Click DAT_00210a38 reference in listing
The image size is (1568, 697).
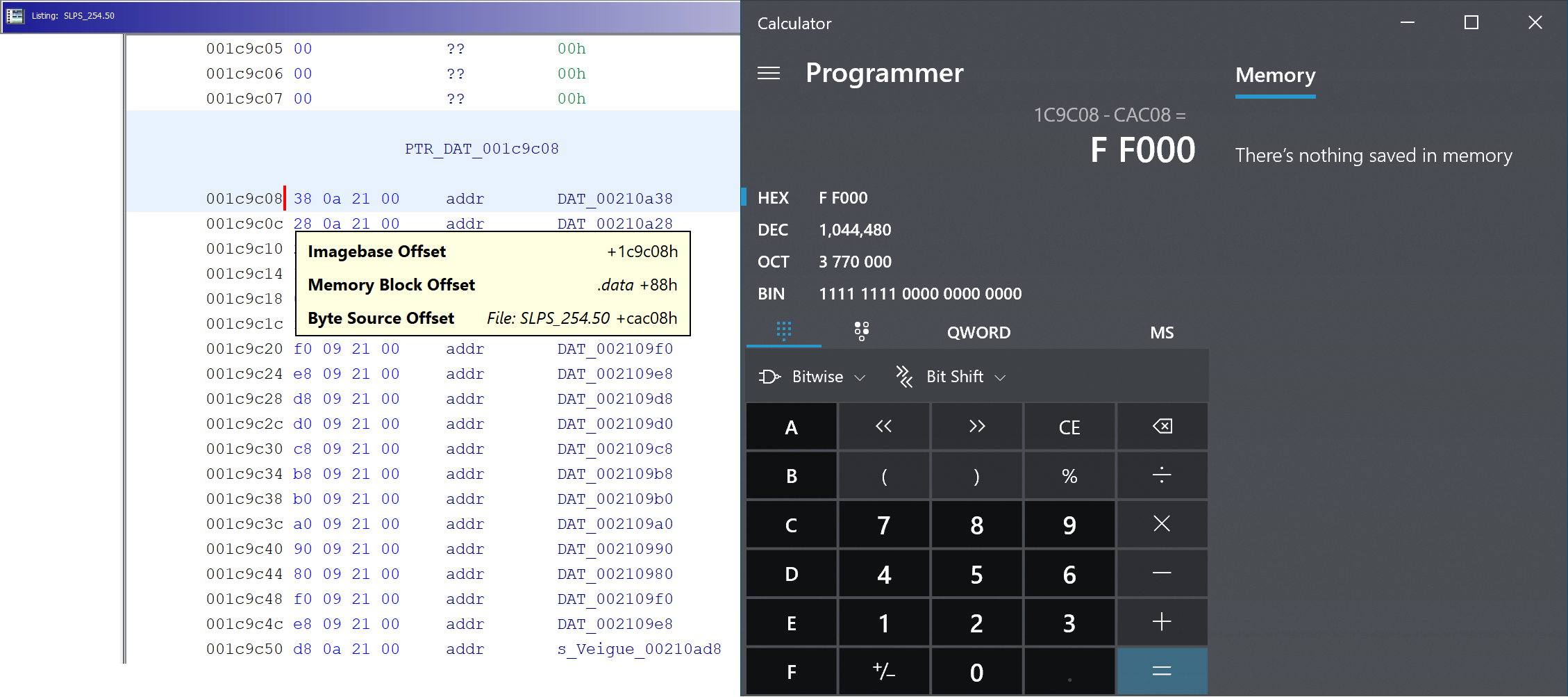coord(615,199)
